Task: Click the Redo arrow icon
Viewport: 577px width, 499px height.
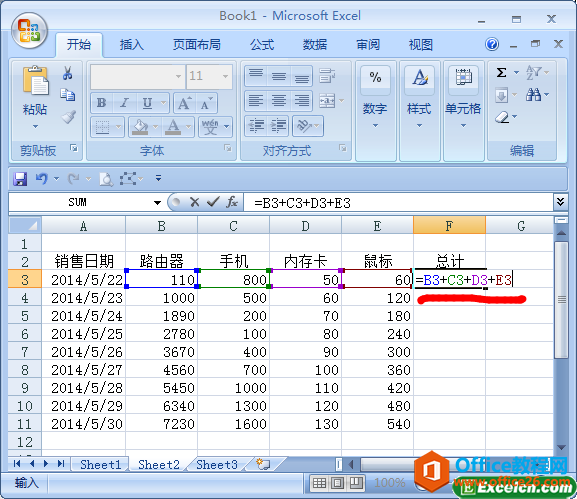Action: click(74, 179)
